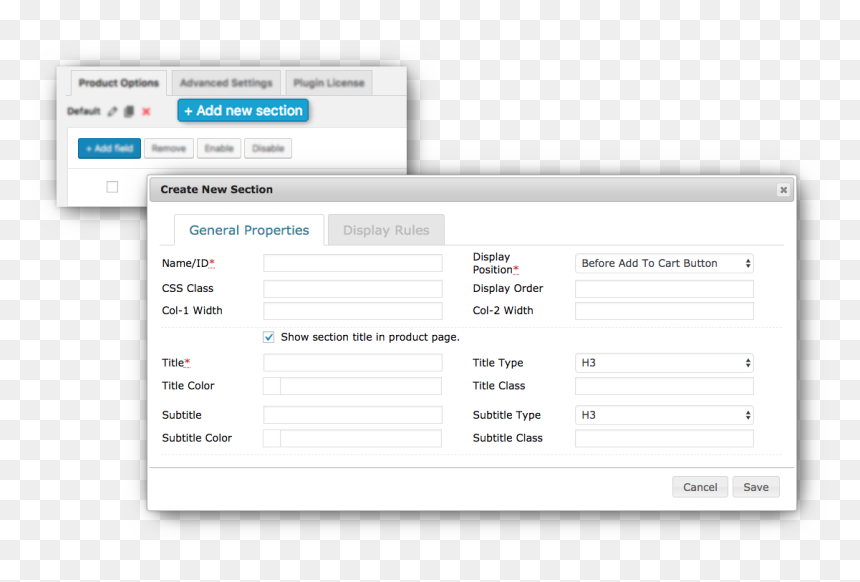
Task: Click the Add field button
Action: [x=109, y=149]
